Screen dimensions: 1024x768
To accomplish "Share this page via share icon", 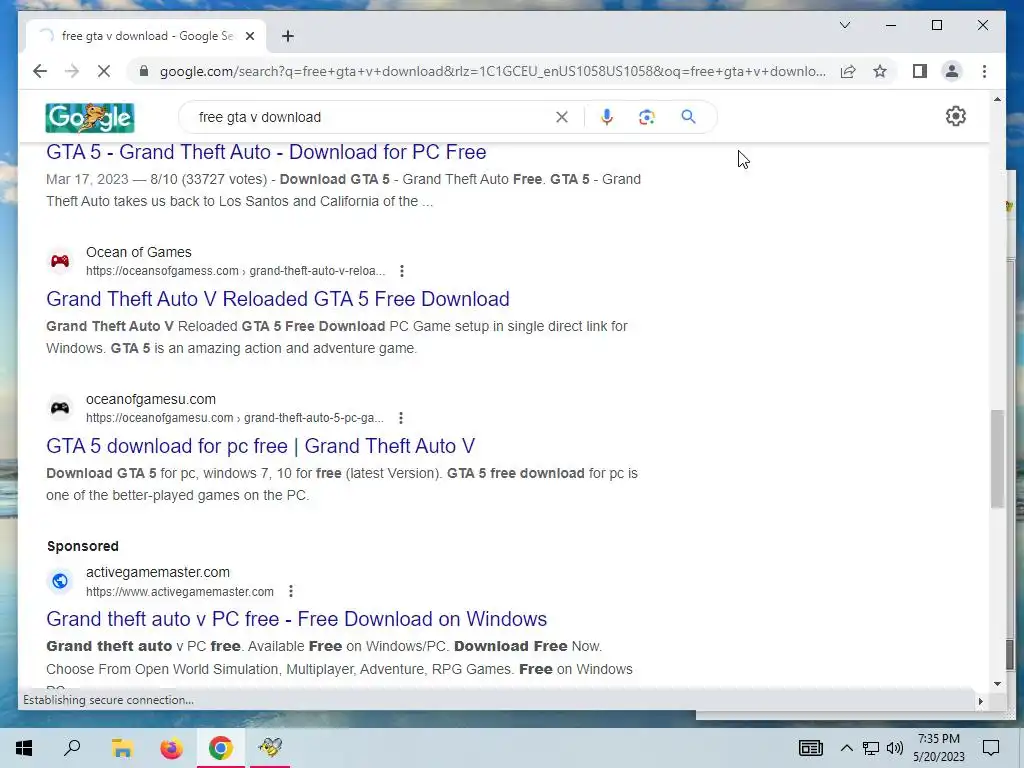I will coord(848,71).
